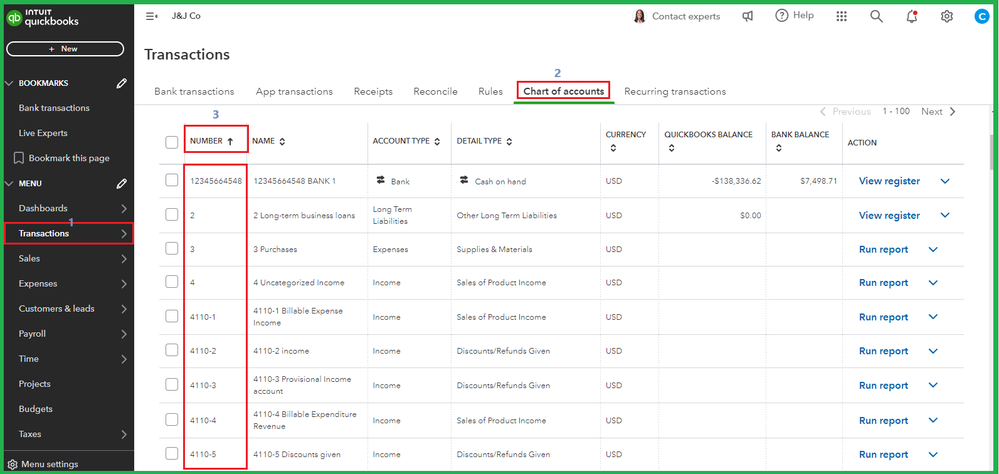Click the search magnifier icon

[876, 16]
